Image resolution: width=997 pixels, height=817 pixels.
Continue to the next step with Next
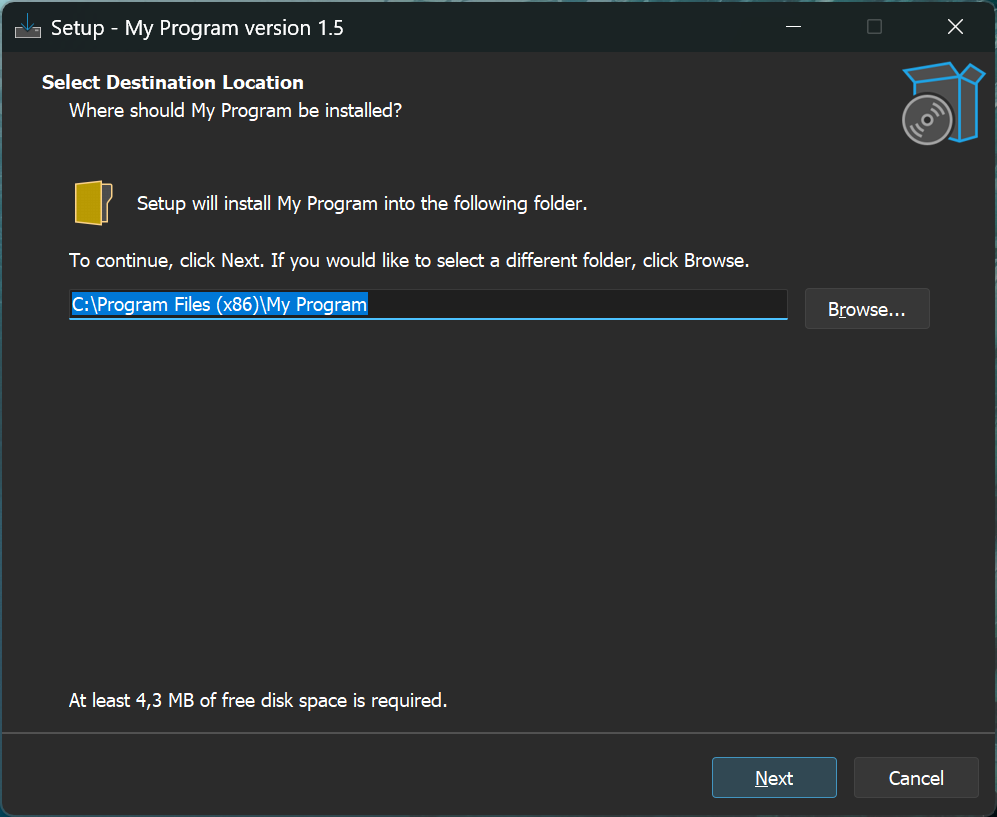(774, 778)
